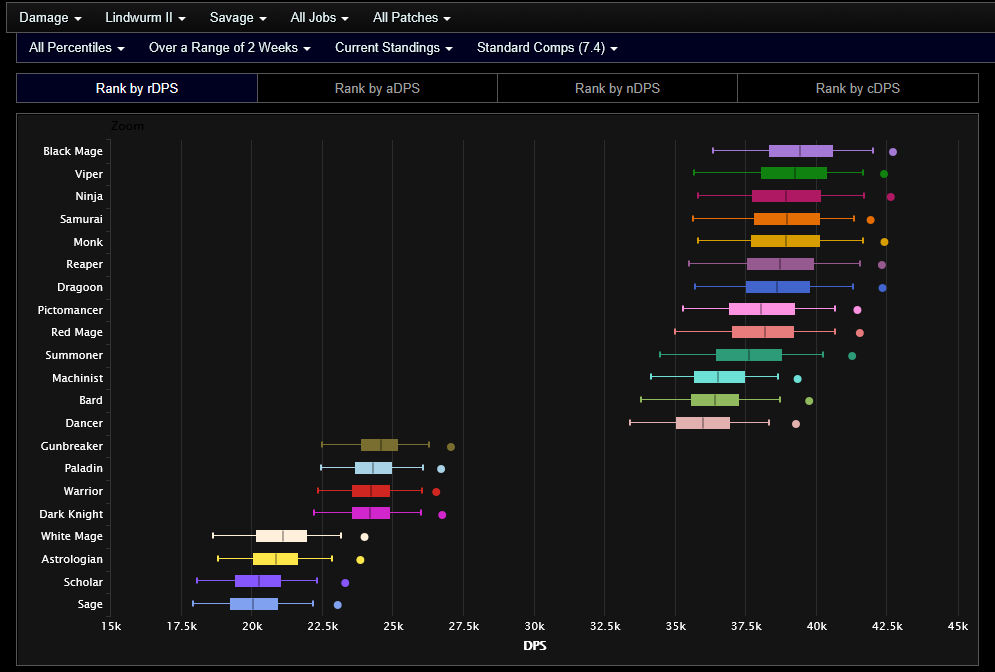Expand the All Patches dropdown

point(411,18)
